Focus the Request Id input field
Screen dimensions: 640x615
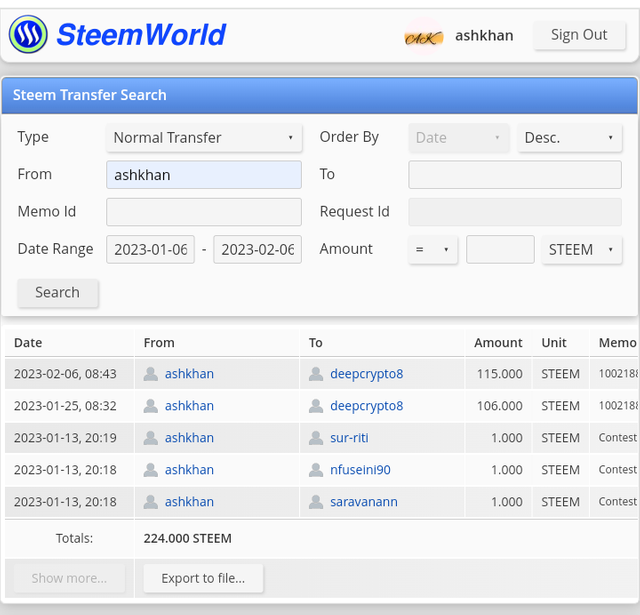pos(515,212)
